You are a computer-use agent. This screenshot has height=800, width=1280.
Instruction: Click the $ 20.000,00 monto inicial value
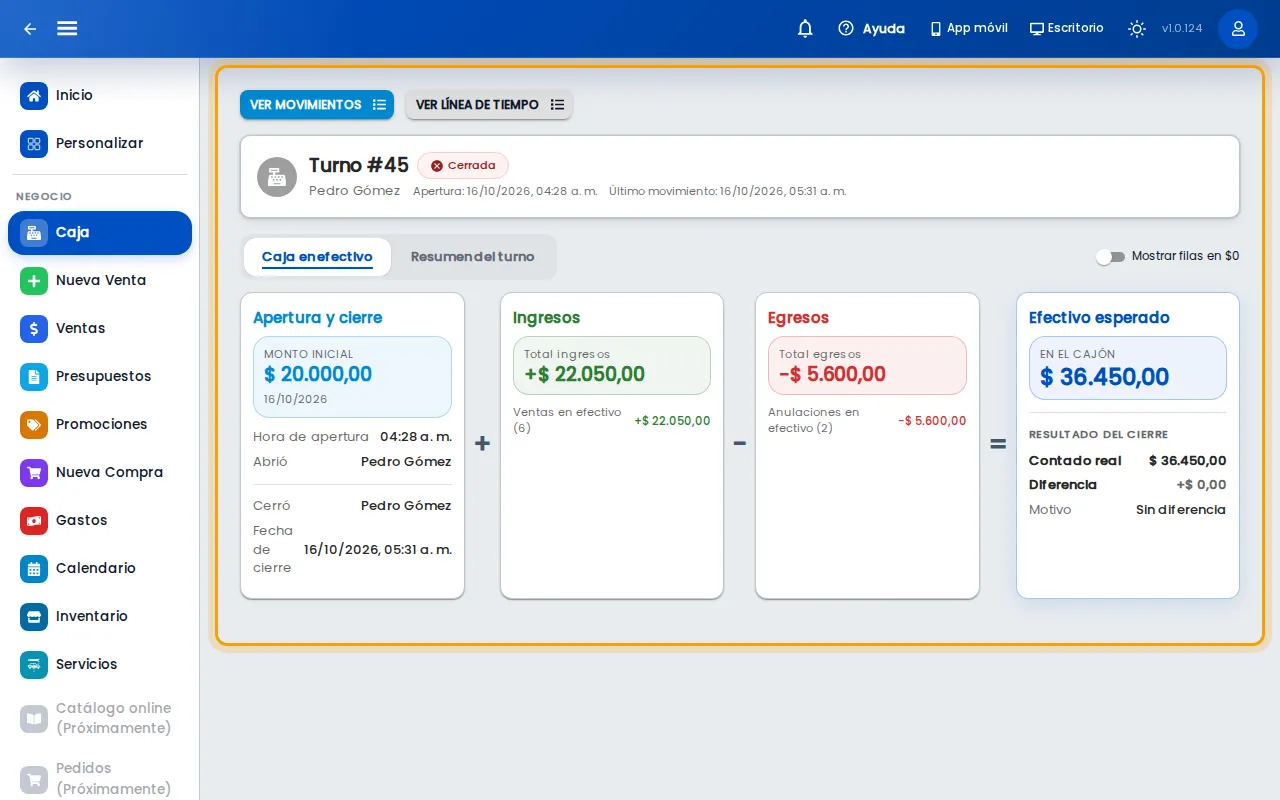318,375
